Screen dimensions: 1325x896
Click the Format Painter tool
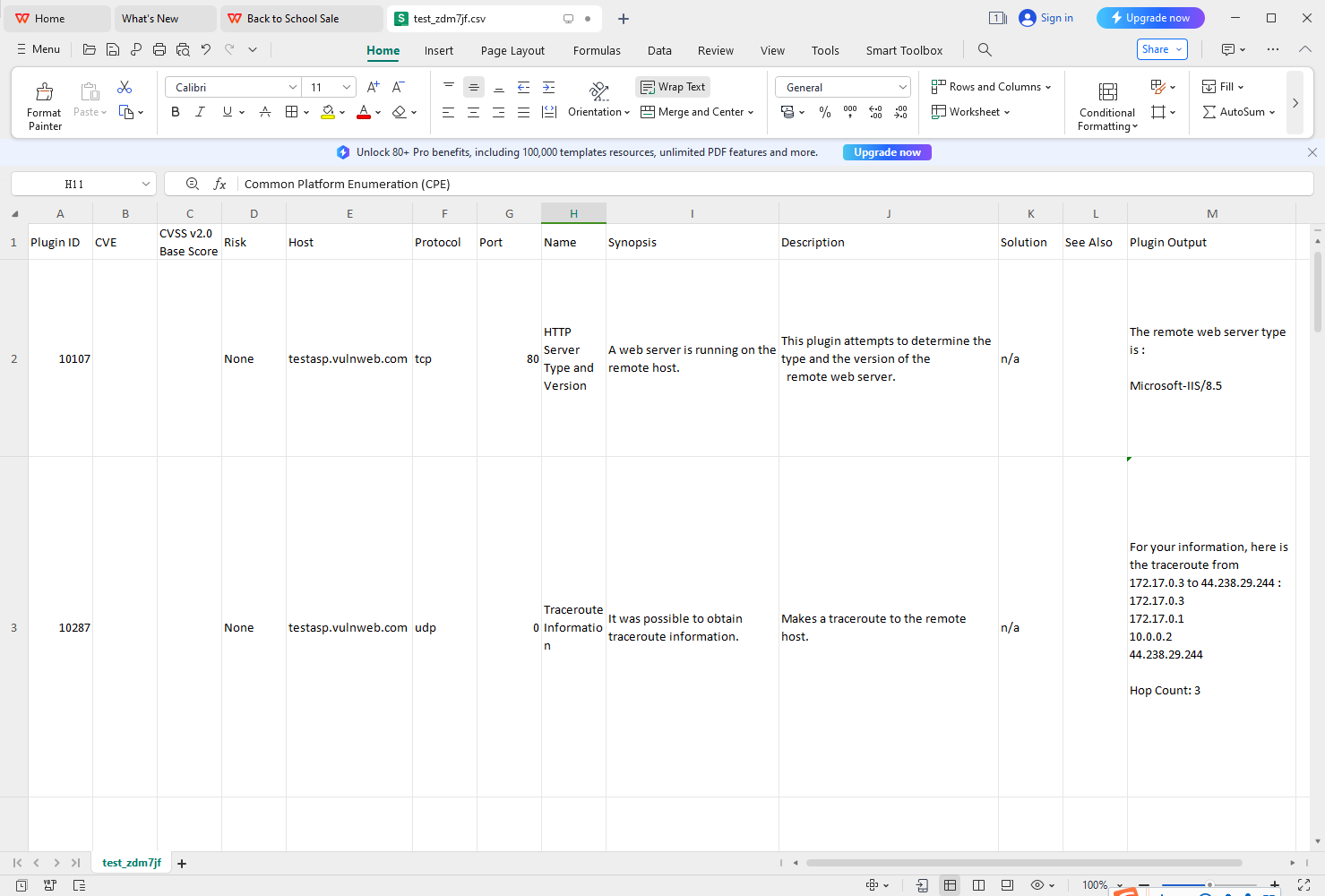(x=44, y=106)
